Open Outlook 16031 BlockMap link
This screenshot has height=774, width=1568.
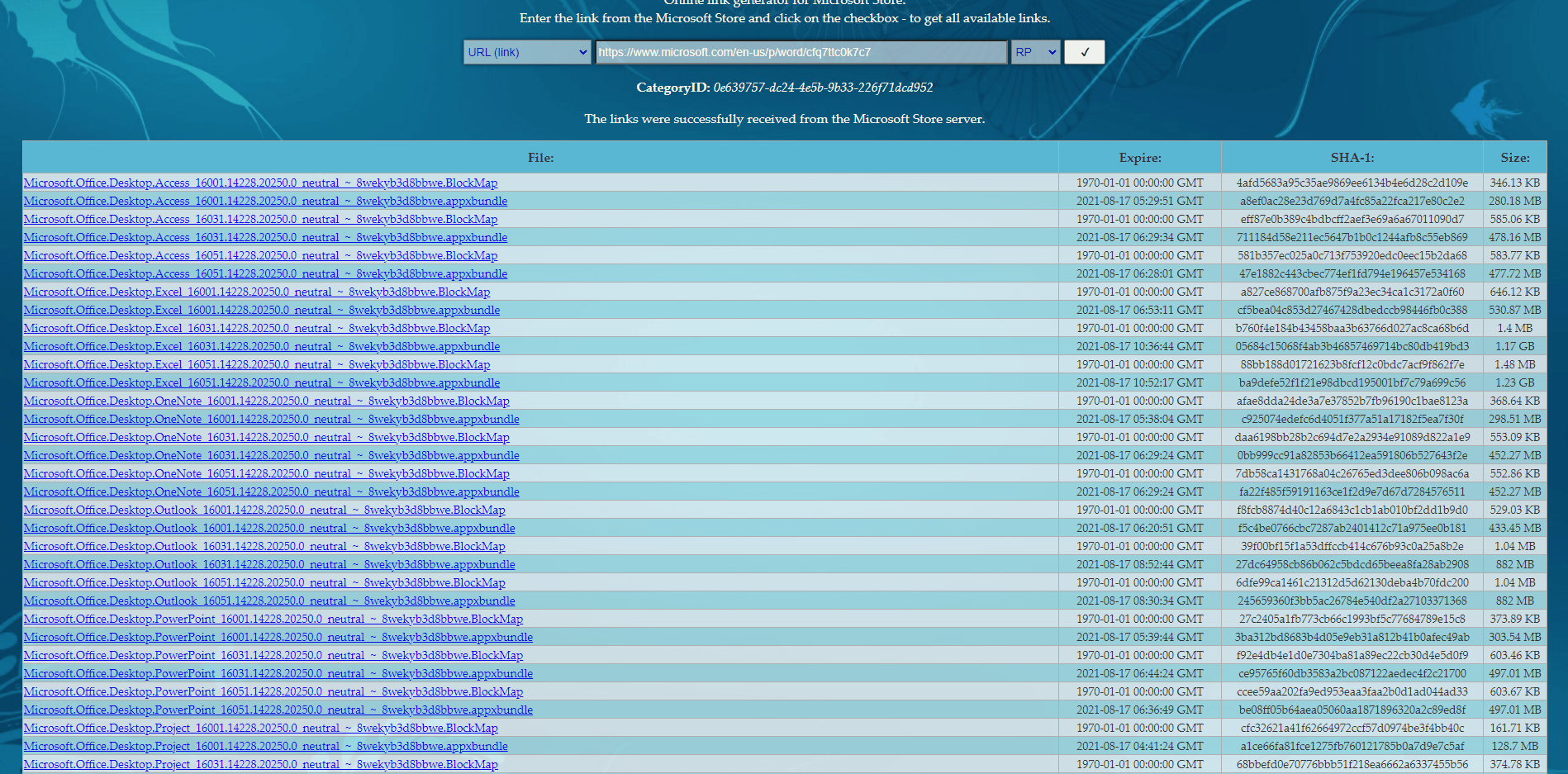264,546
